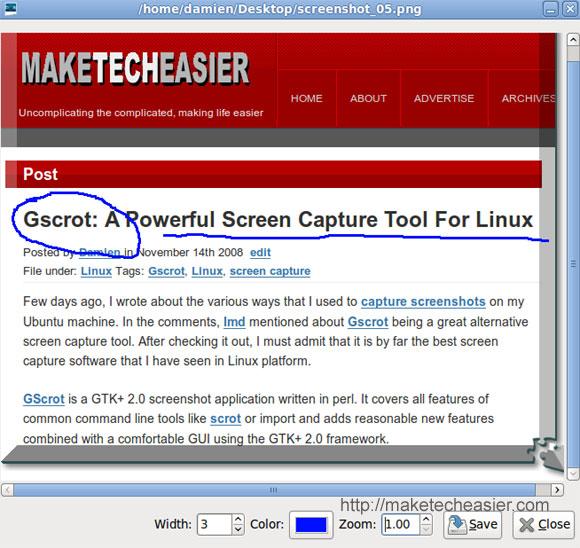Follow the GScrot link starting second paragraph
Viewport: 580px width, 548px height.
coord(44,399)
